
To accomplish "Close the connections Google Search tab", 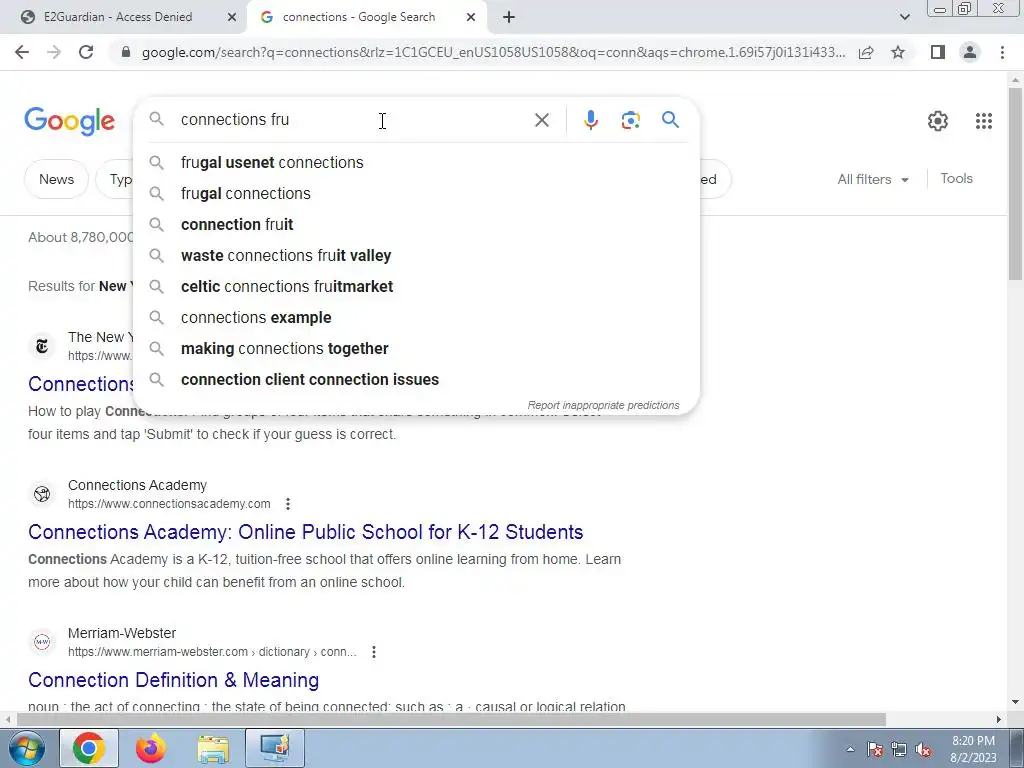I will click(471, 17).
